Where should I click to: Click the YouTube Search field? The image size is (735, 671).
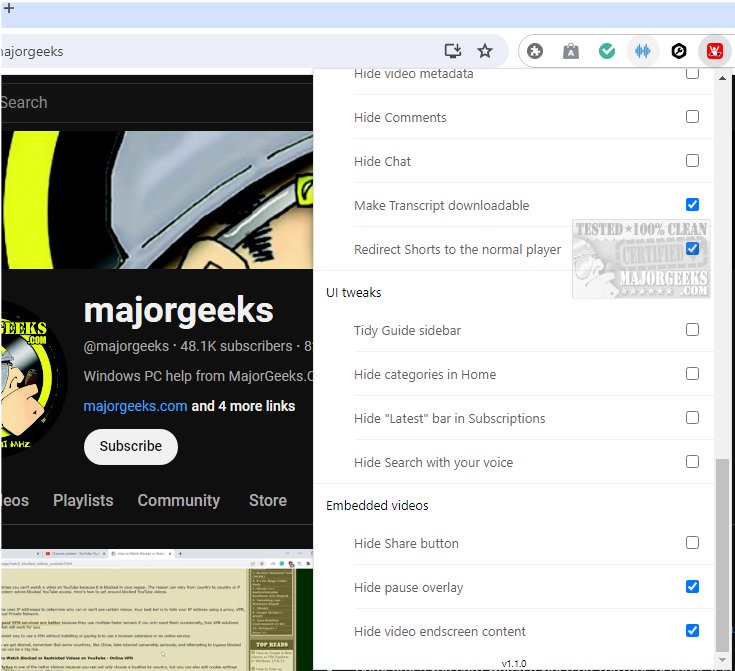pos(157,103)
